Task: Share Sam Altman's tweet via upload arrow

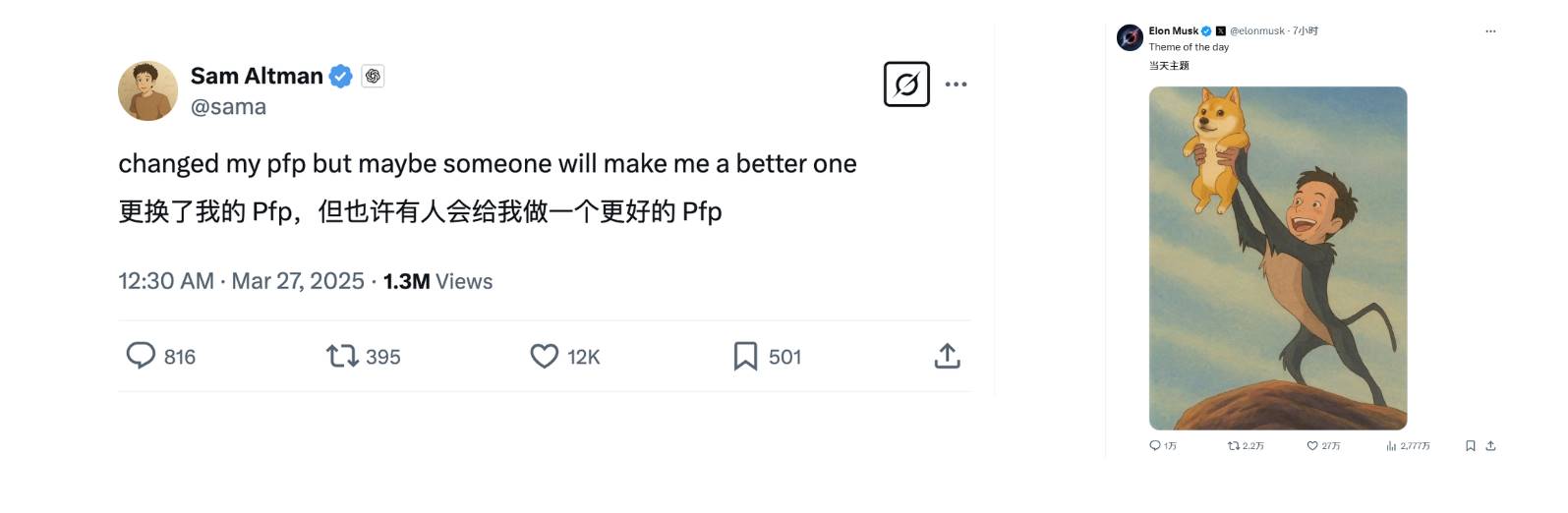Action: coord(947,356)
